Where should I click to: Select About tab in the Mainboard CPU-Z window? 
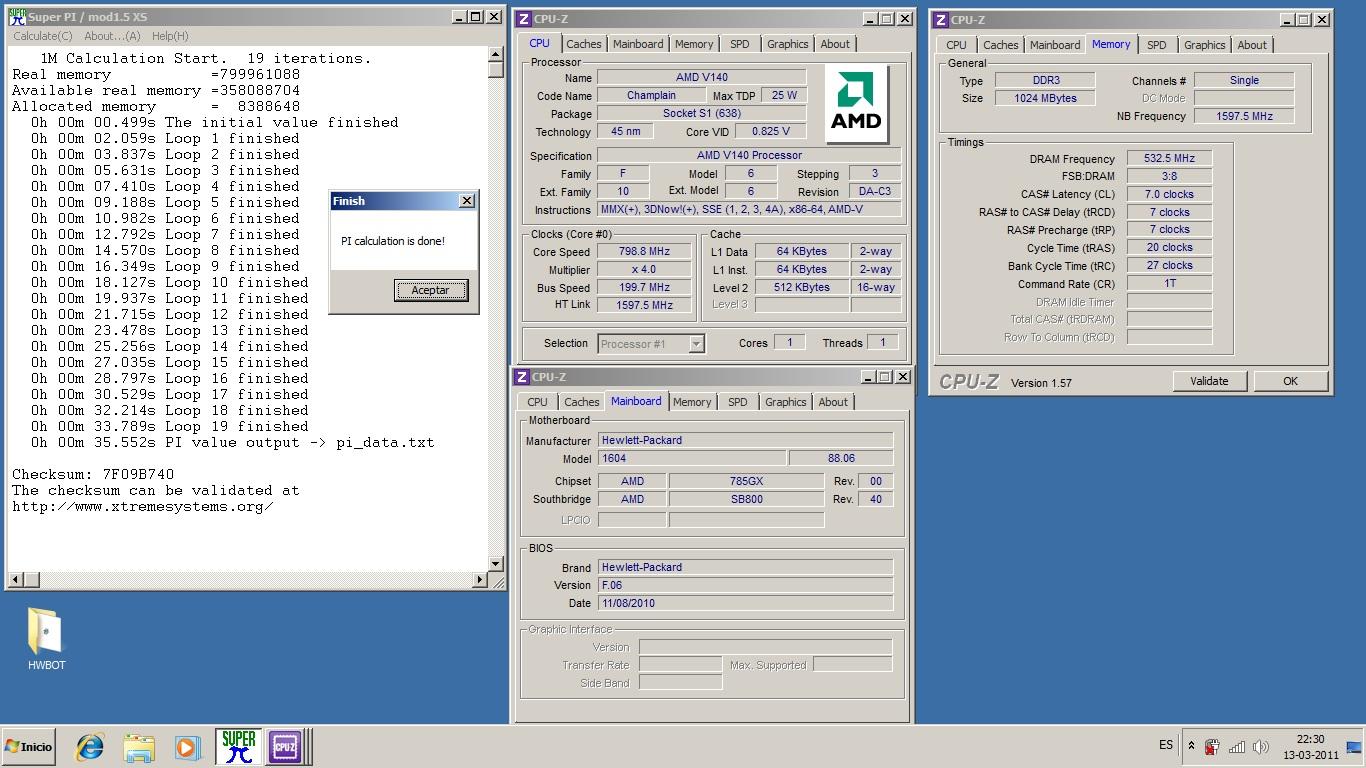pyautogui.click(x=833, y=402)
